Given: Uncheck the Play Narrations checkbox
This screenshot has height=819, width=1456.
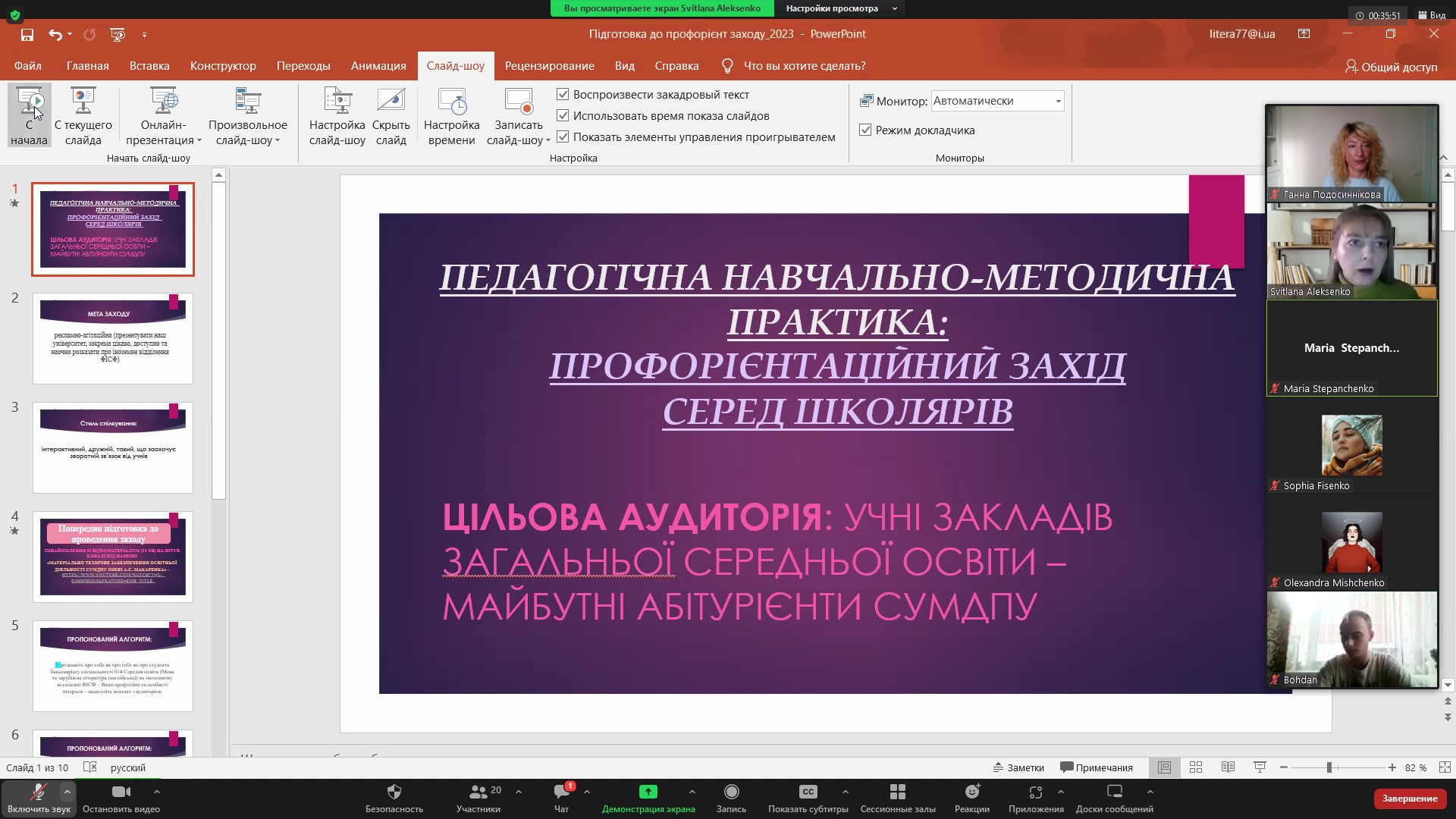Looking at the screenshot, I should point(563,95).
